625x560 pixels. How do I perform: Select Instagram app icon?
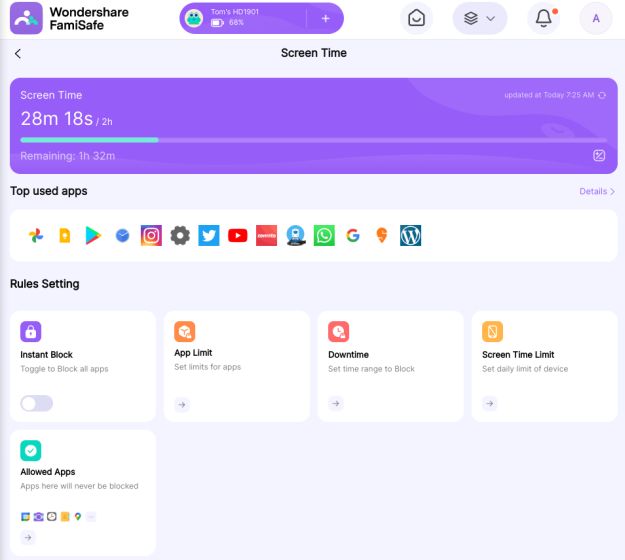pyautogui.click(x=151, y=236)
